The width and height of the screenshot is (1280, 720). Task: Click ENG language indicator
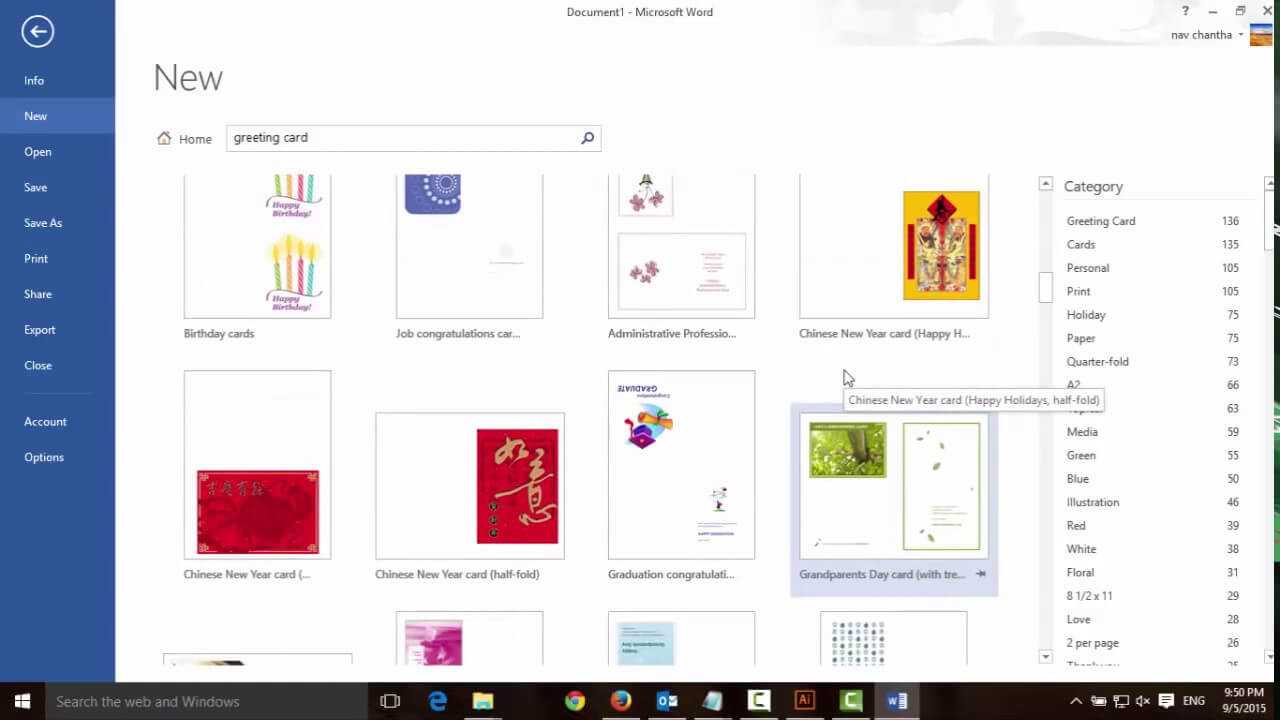coord(1194,701)
